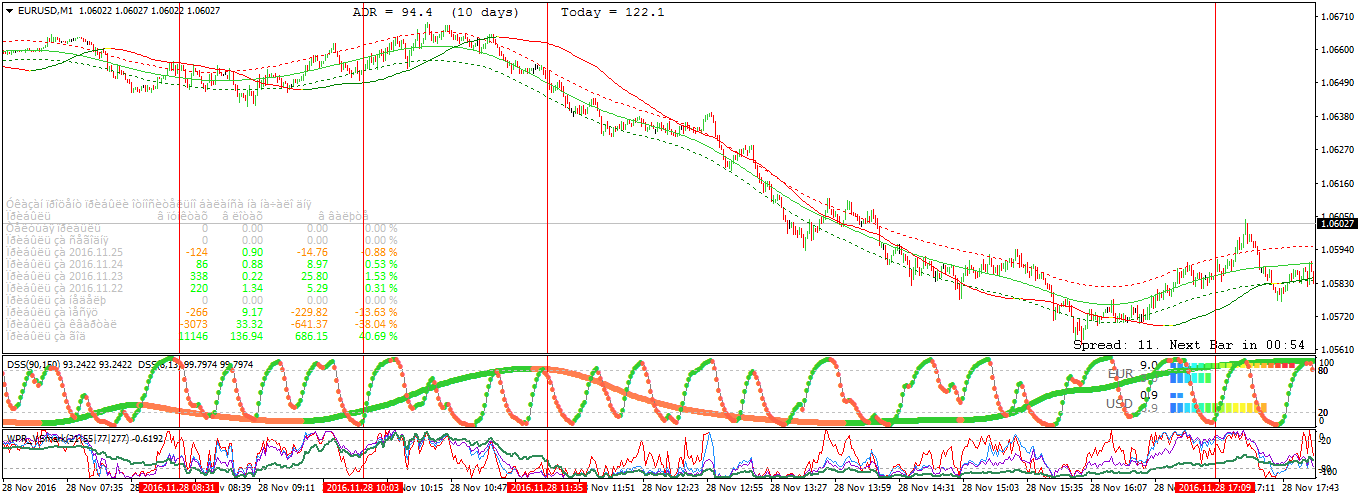Click the current price tag 1.06027 on price axis
Screen dimensions: 1358x499
(1337, 224)
